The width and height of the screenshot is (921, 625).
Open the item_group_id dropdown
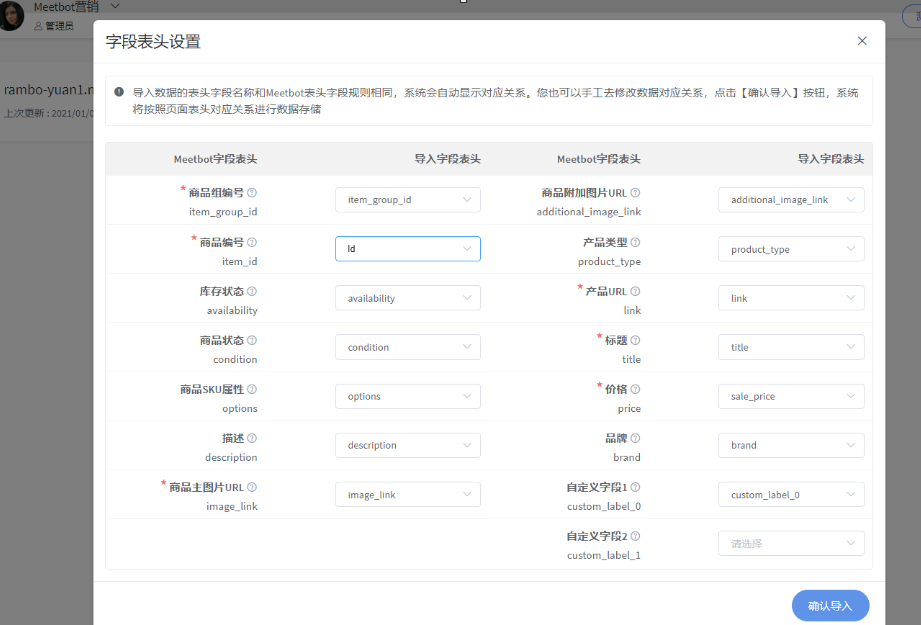pos(408,200)
